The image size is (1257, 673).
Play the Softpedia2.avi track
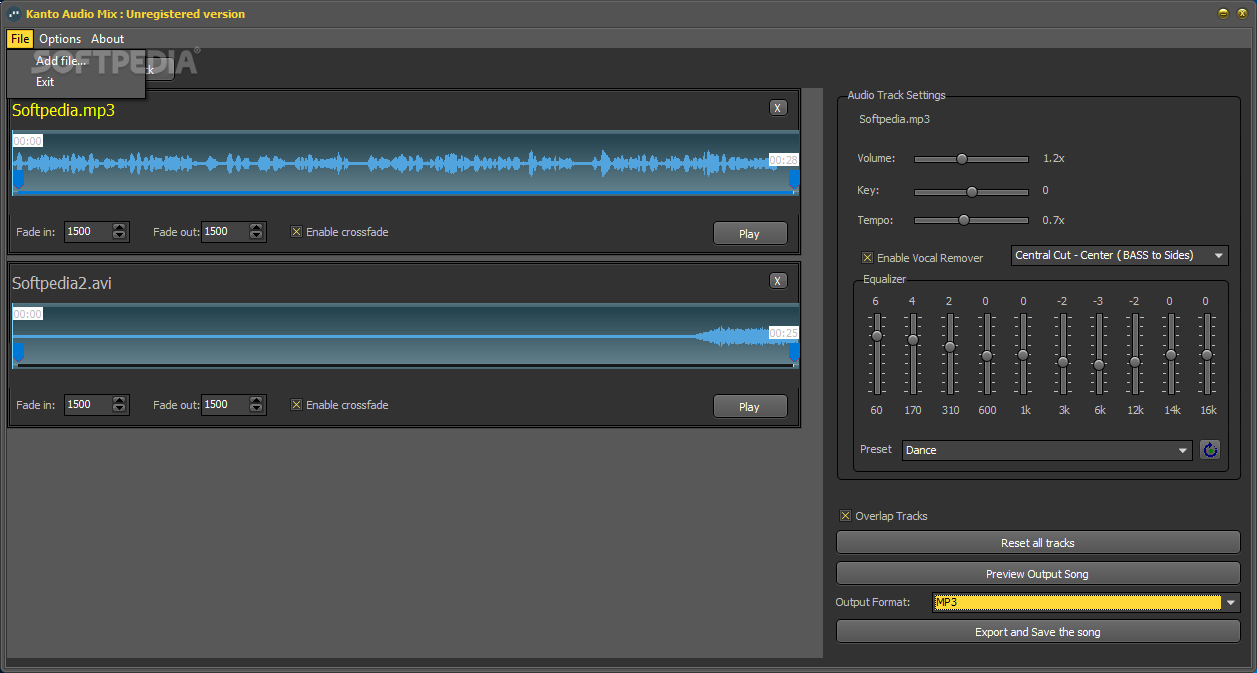(x=750, y=406)
